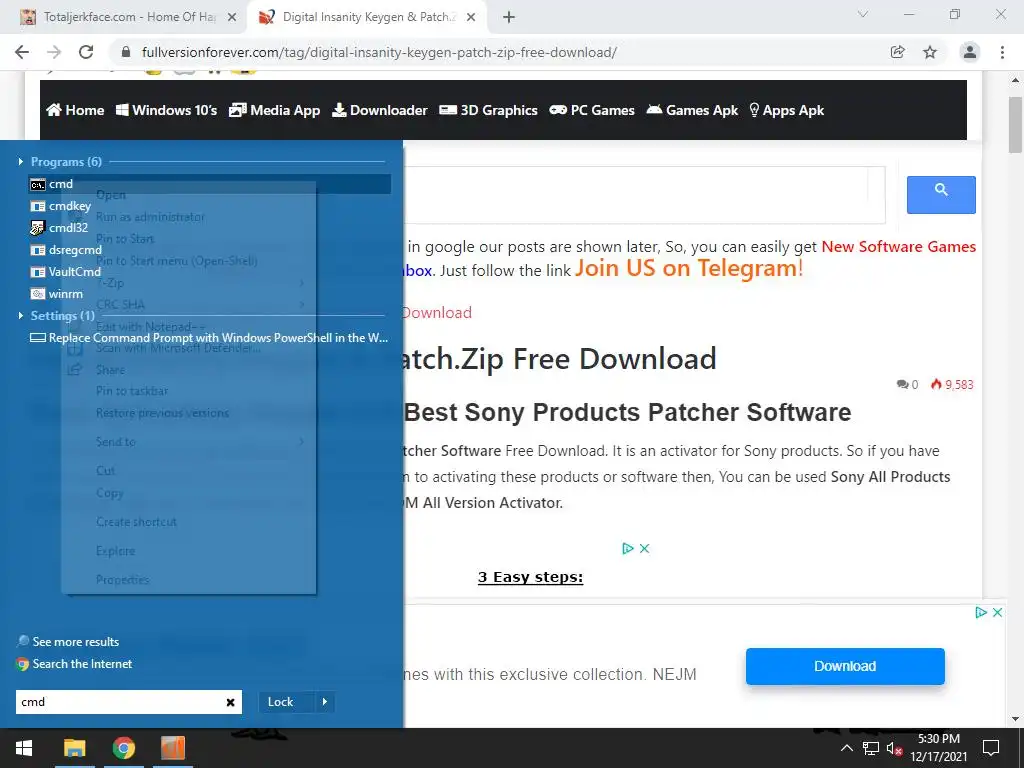Open File Explorer from taskbar
Viewport: 1024px width, 768px height.
tap(74, 748)
